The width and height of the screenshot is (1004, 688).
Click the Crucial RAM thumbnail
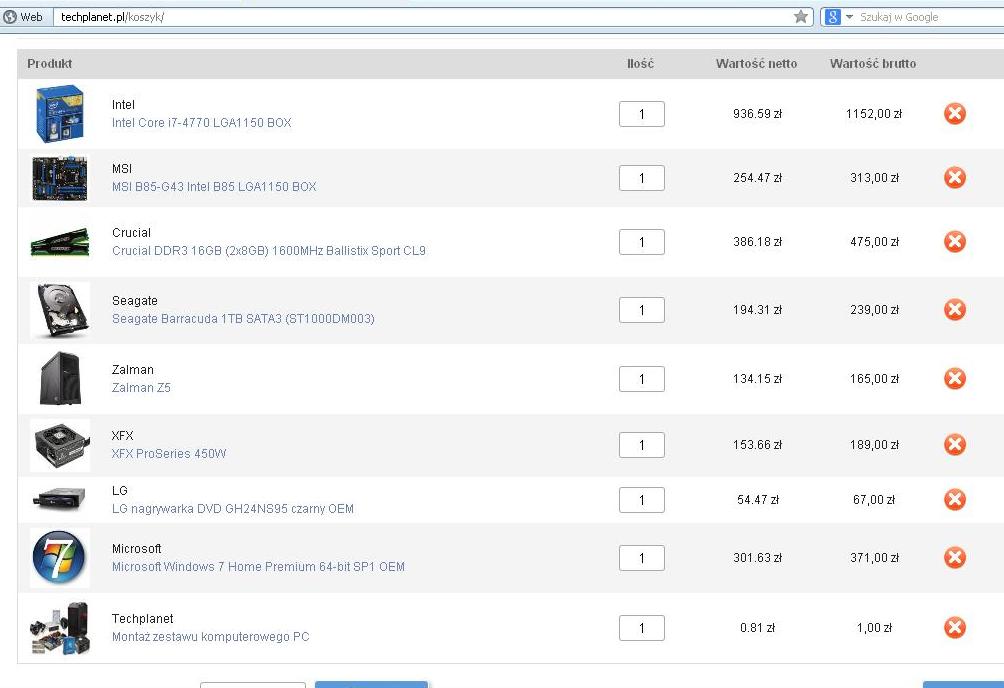(60, 242)
